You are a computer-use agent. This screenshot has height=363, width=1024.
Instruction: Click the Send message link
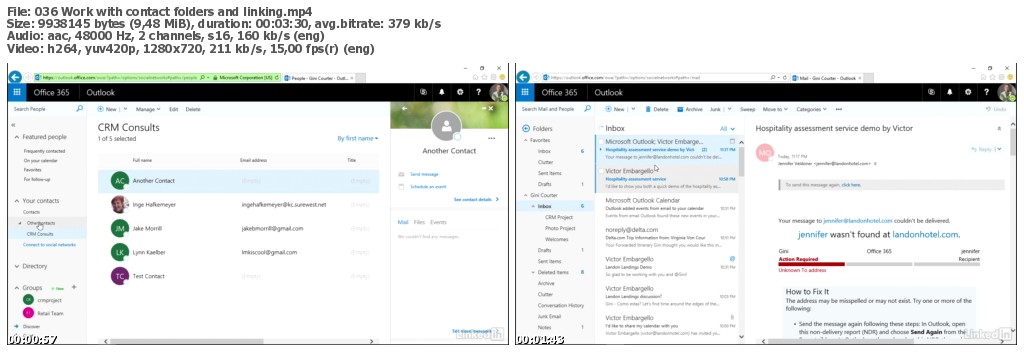click(x=424, y=174)
